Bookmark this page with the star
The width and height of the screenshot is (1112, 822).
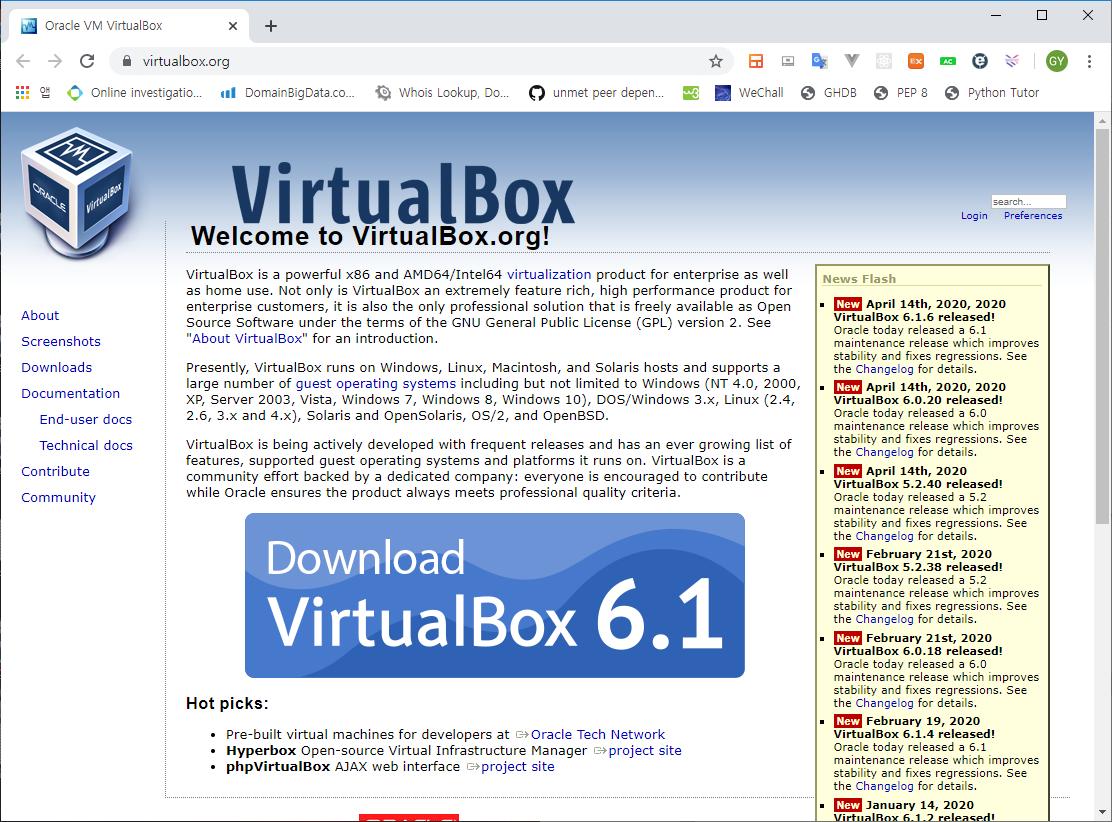coord(716,61)
